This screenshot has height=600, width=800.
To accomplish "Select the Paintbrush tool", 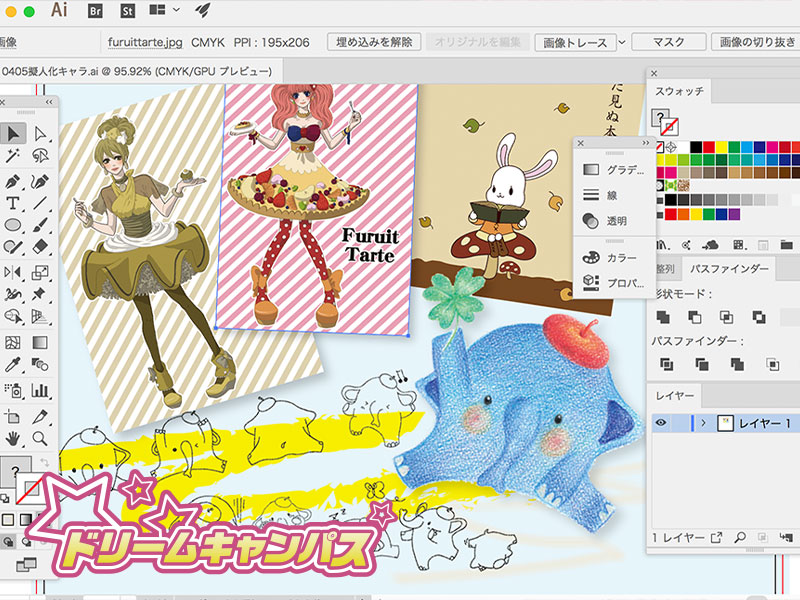I will 40,225.
